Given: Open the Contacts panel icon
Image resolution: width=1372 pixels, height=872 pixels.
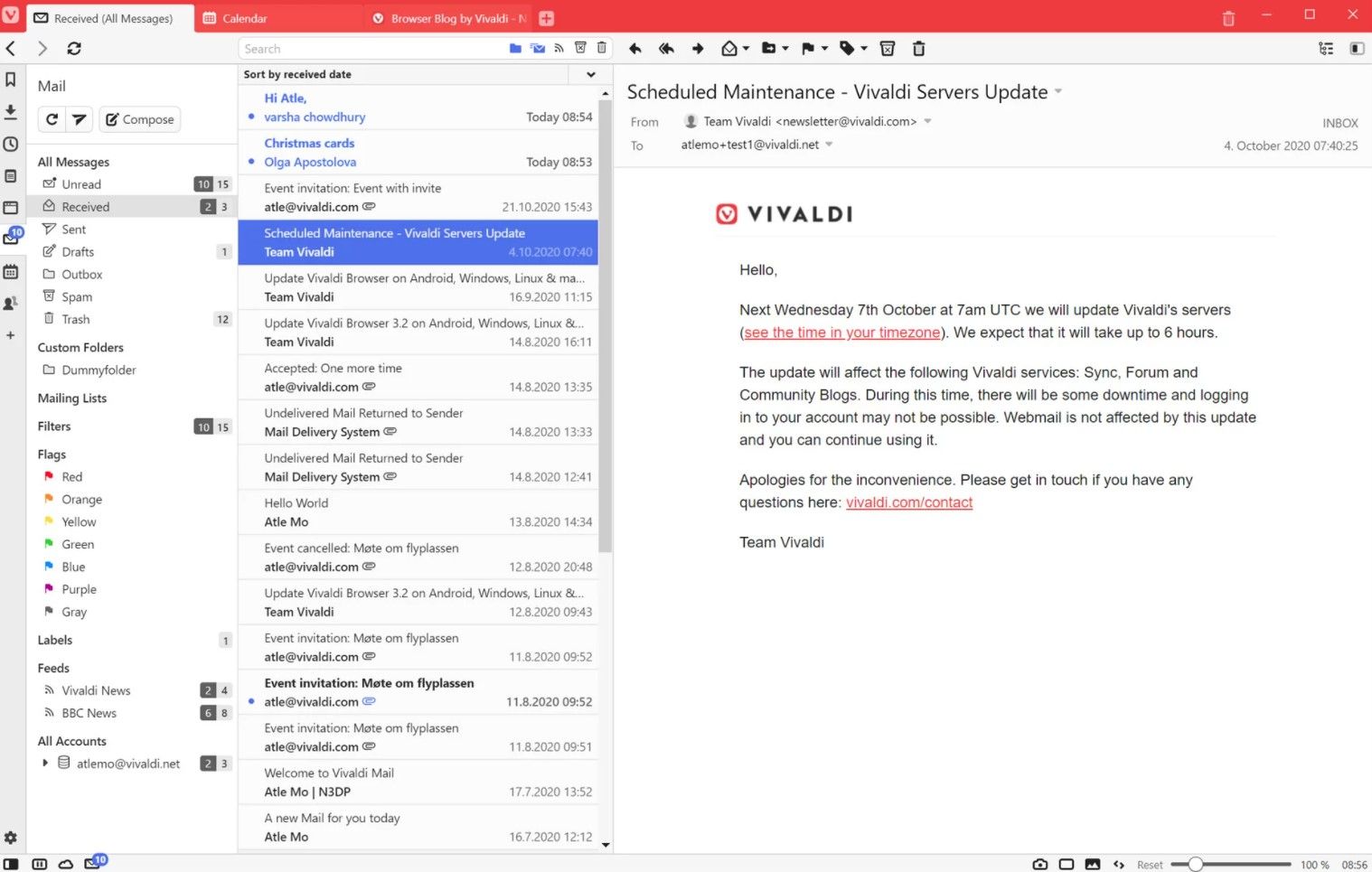Looking at the screenshot, I should click(x=11, y=304).
